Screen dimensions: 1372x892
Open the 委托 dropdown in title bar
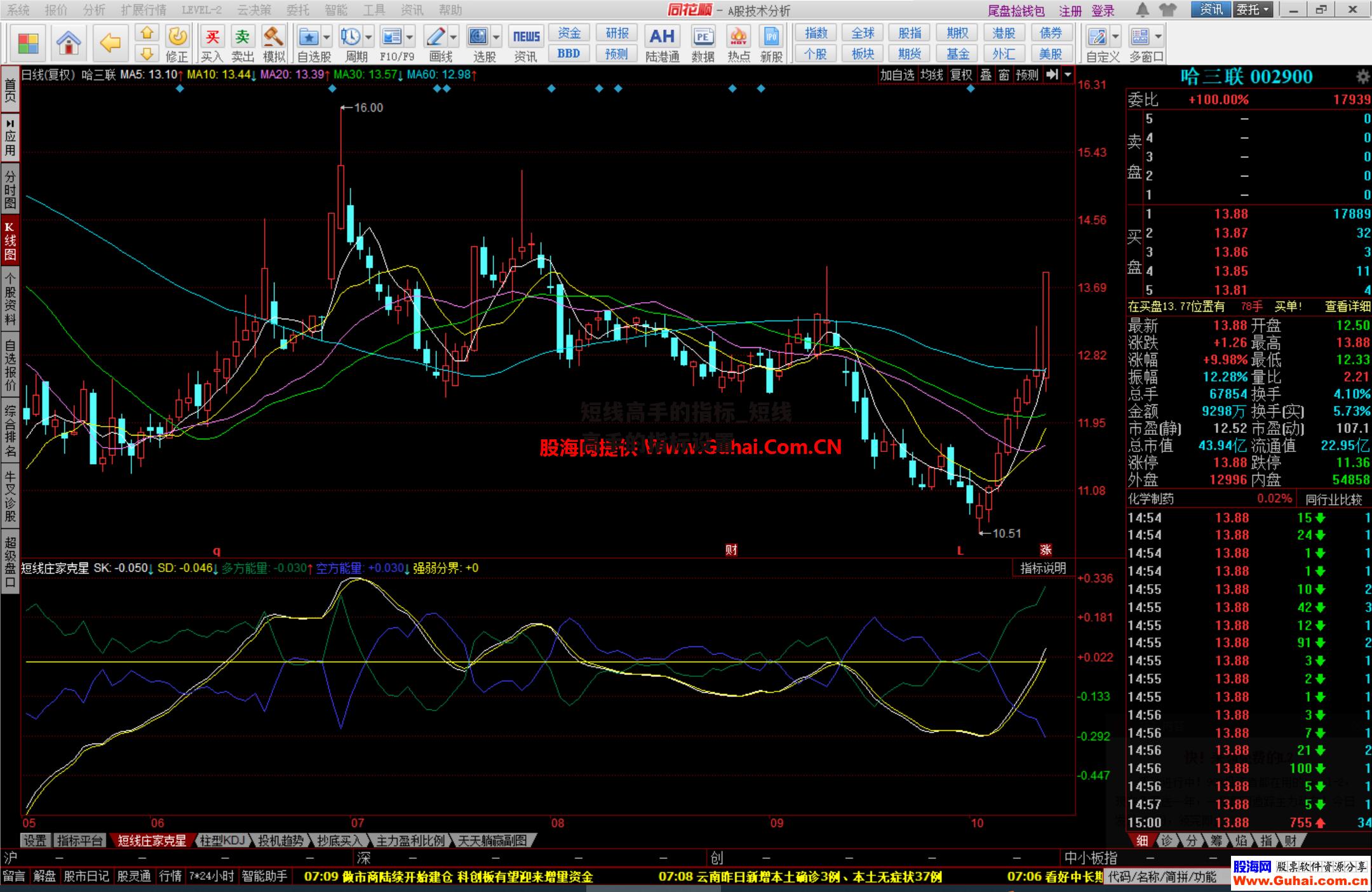[1253, 10]
